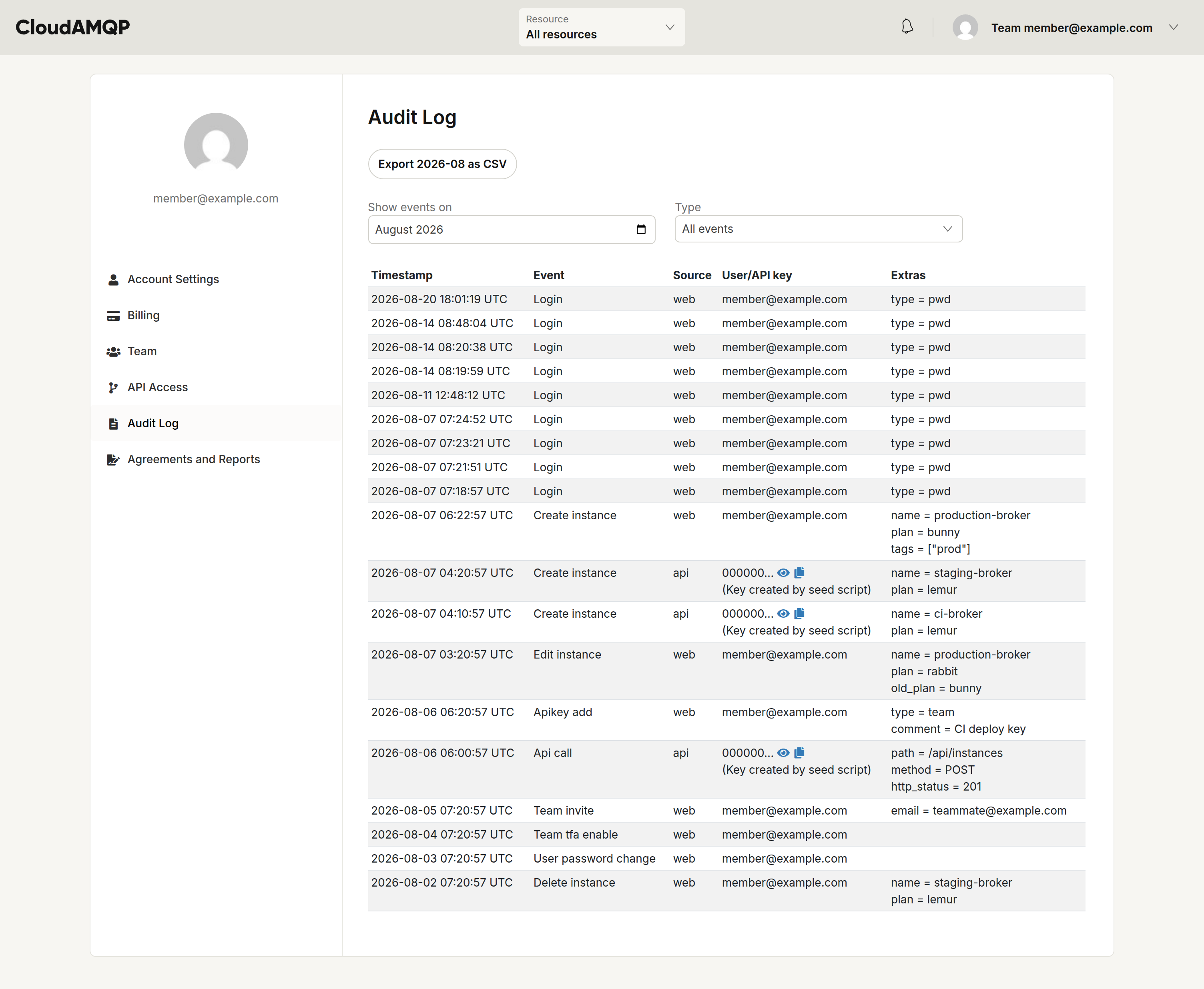Image resolution: width=1204 pixels, height=989 pixels.
Task: Reveal API key in ci-broker create row
Action: coord(783,614)
